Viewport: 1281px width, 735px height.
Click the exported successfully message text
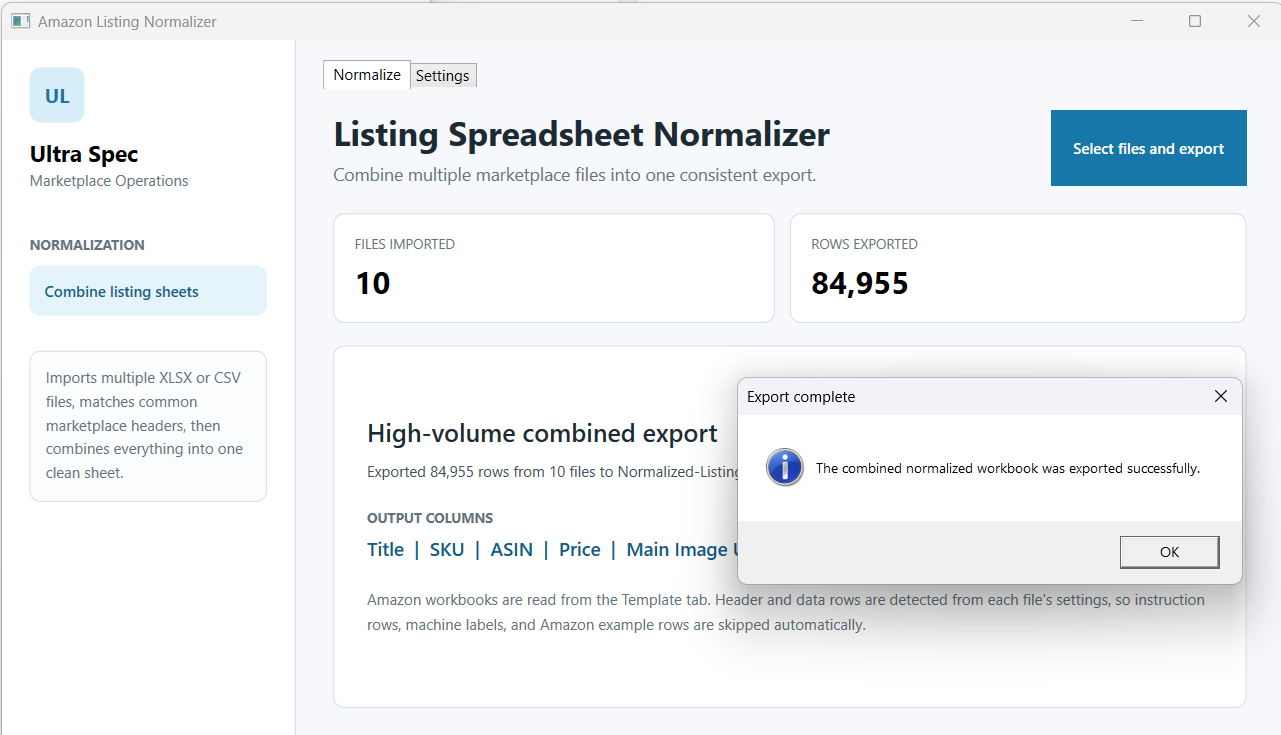point(1008,468)
